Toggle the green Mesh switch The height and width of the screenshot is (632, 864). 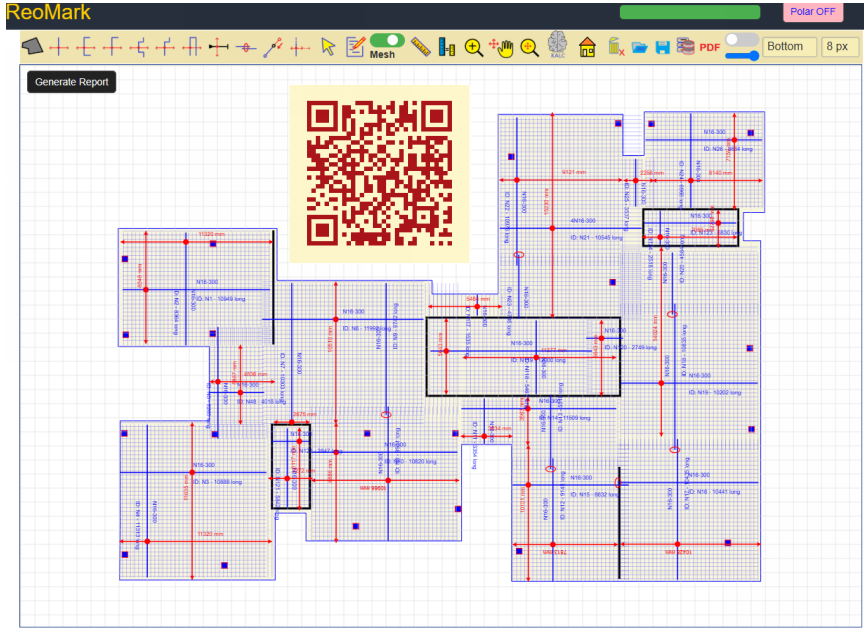387,41
